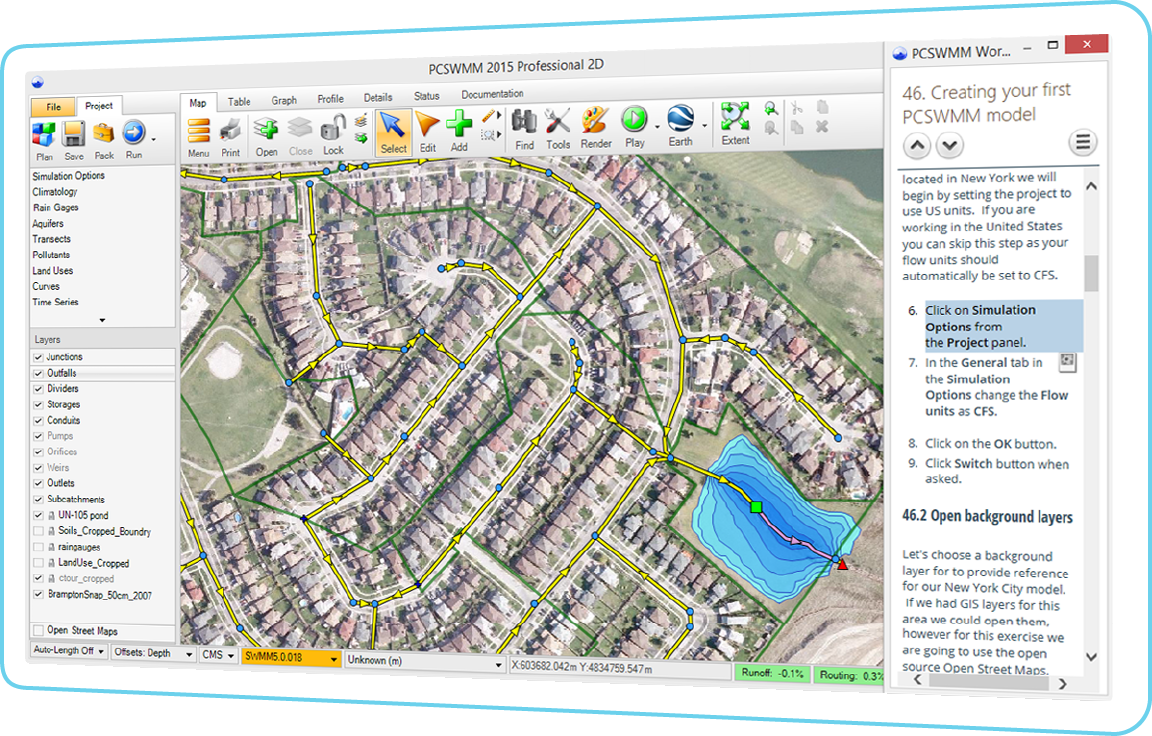Uncheck the Junctions layer
Viewport: 1152px width, 736px height.
[40, 357]
